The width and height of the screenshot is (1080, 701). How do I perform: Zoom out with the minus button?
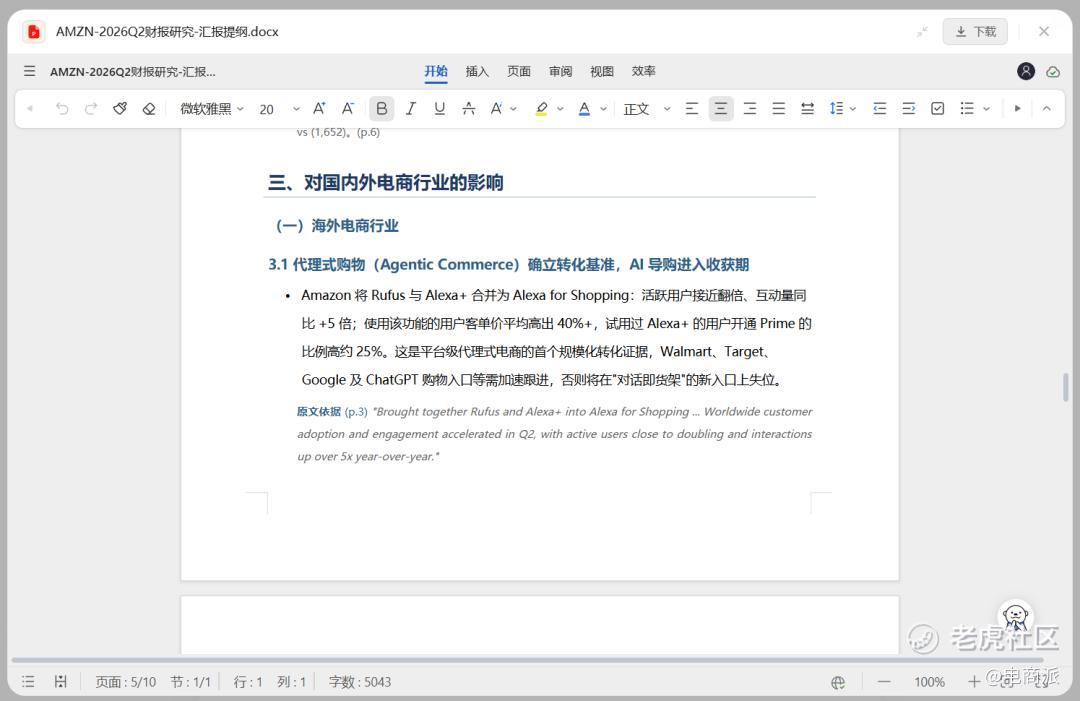884,682
